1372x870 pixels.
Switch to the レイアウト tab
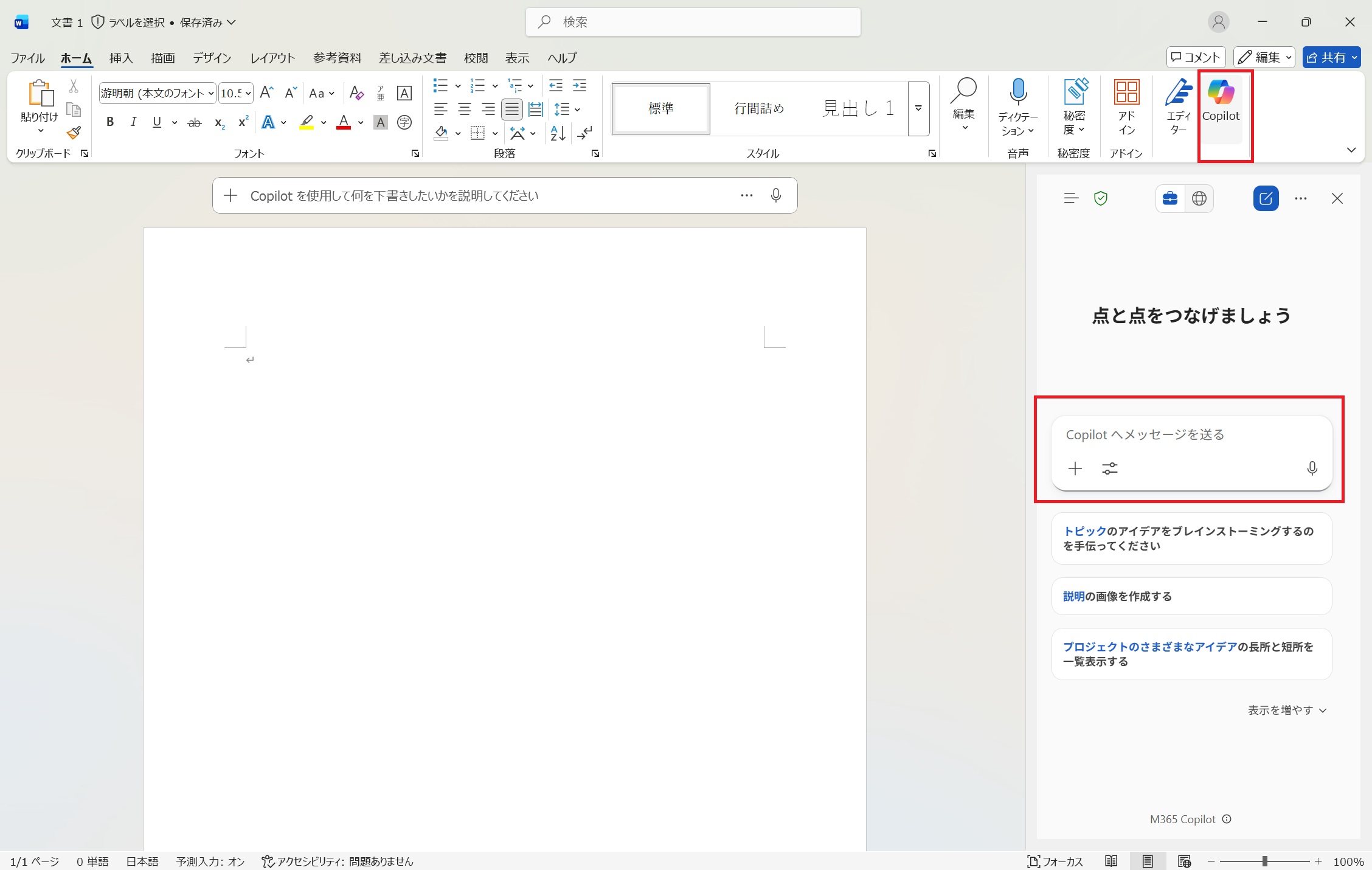[272, 58]
